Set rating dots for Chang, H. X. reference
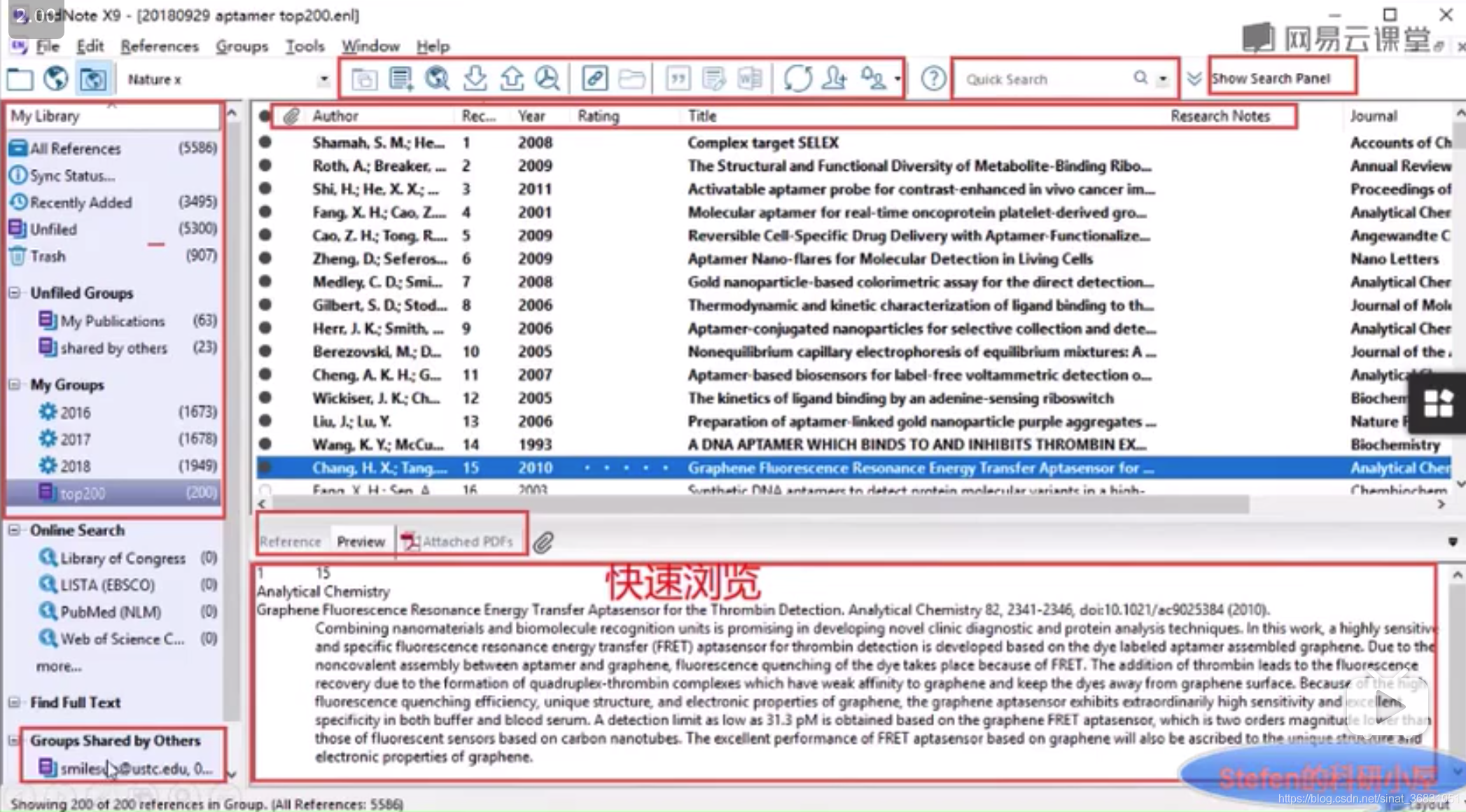The width and height of the screenshot is (1466, 812). click(x=626, y=468)
